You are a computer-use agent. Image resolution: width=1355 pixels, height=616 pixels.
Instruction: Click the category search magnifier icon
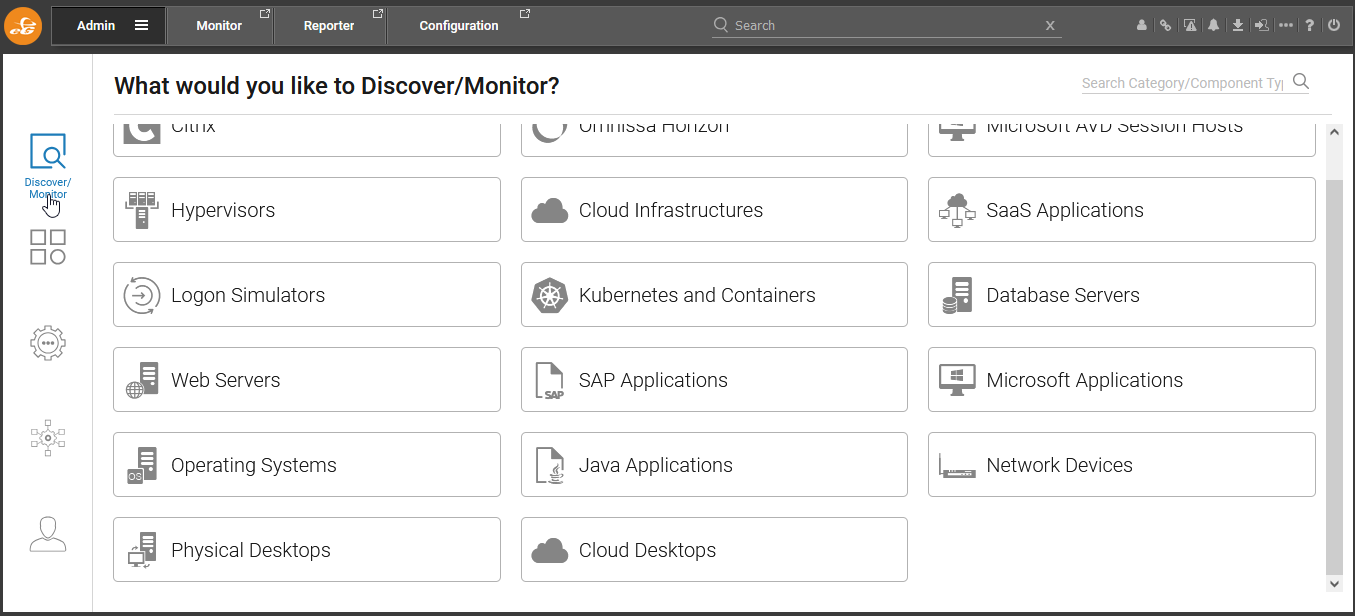pyautogui.click(x=1301, y=82)
